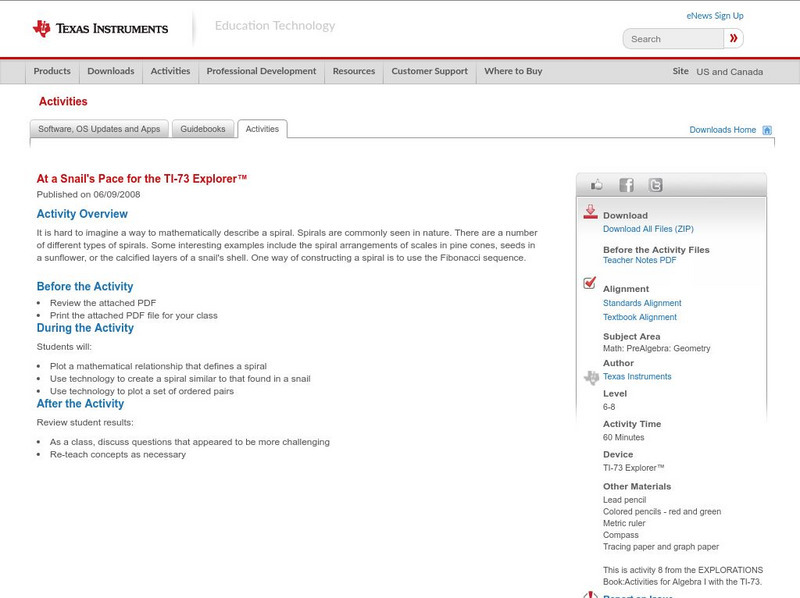
Task: Click Download All Files (ZIP)
Action: (x=648, y=229)
